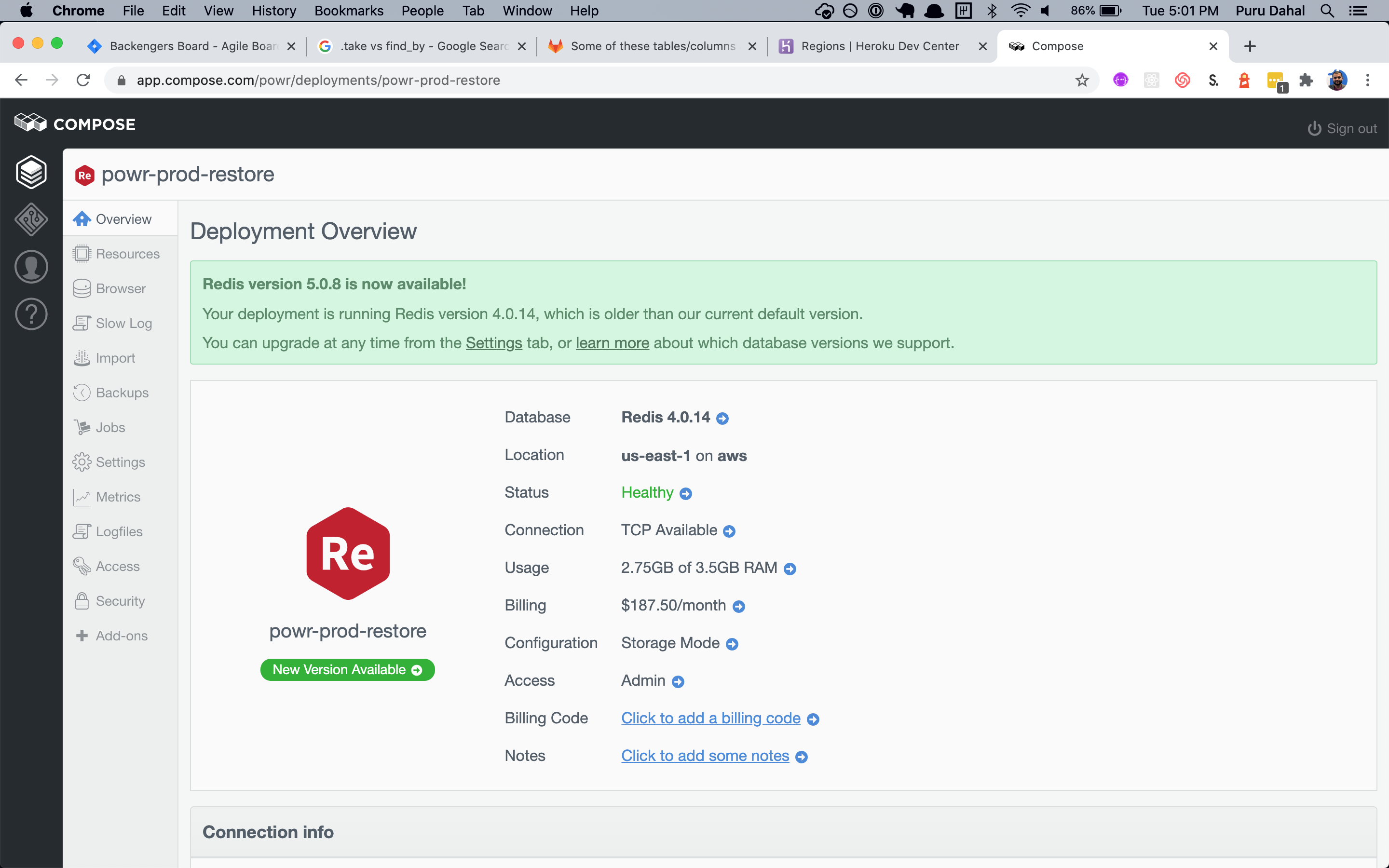Click the Settings link in upgrade banner
The width and height of the screenshot is (1389, 868).
coord(493,343)
